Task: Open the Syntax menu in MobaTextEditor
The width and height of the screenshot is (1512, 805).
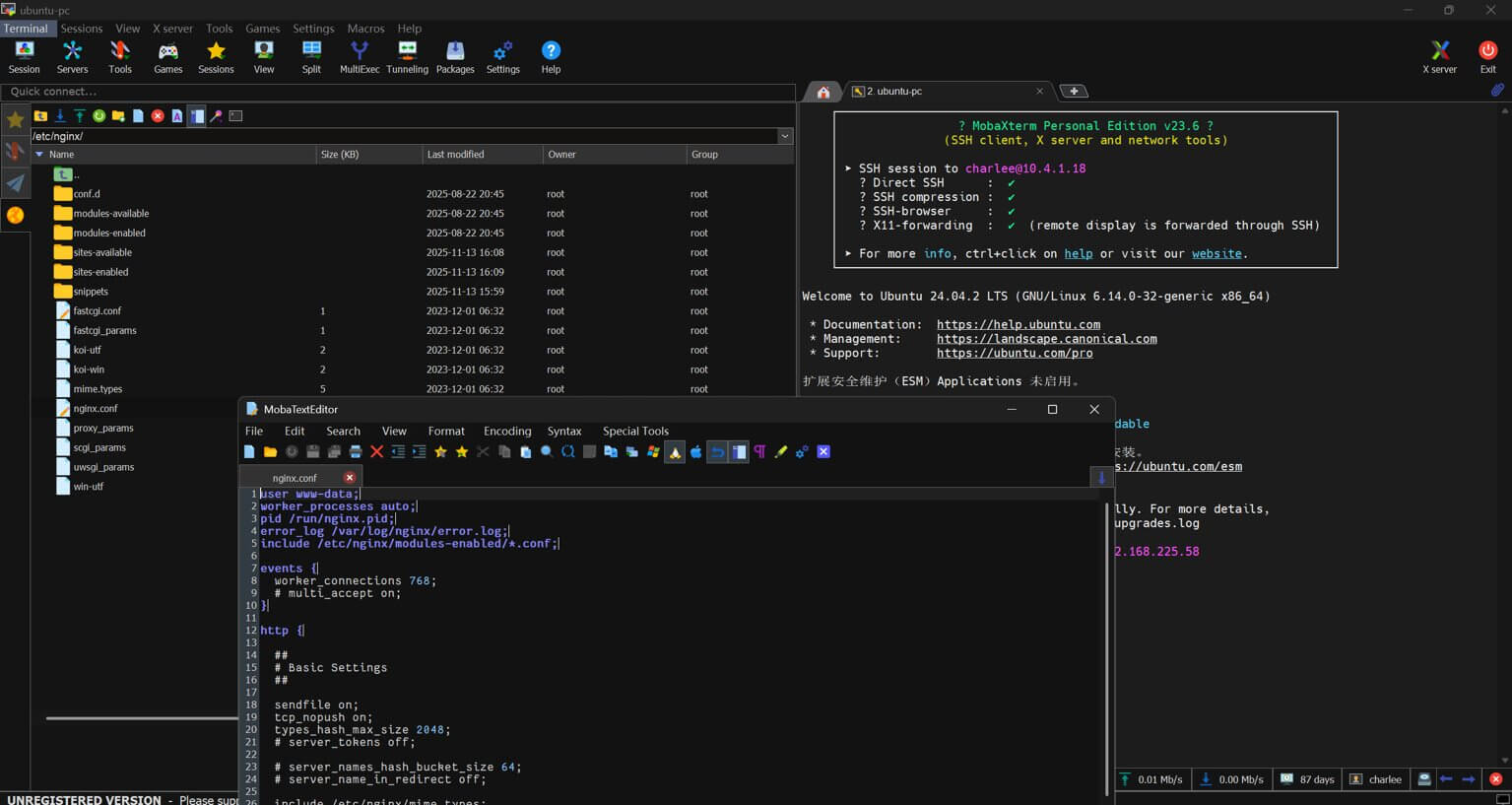Action: tap(564, 432)
